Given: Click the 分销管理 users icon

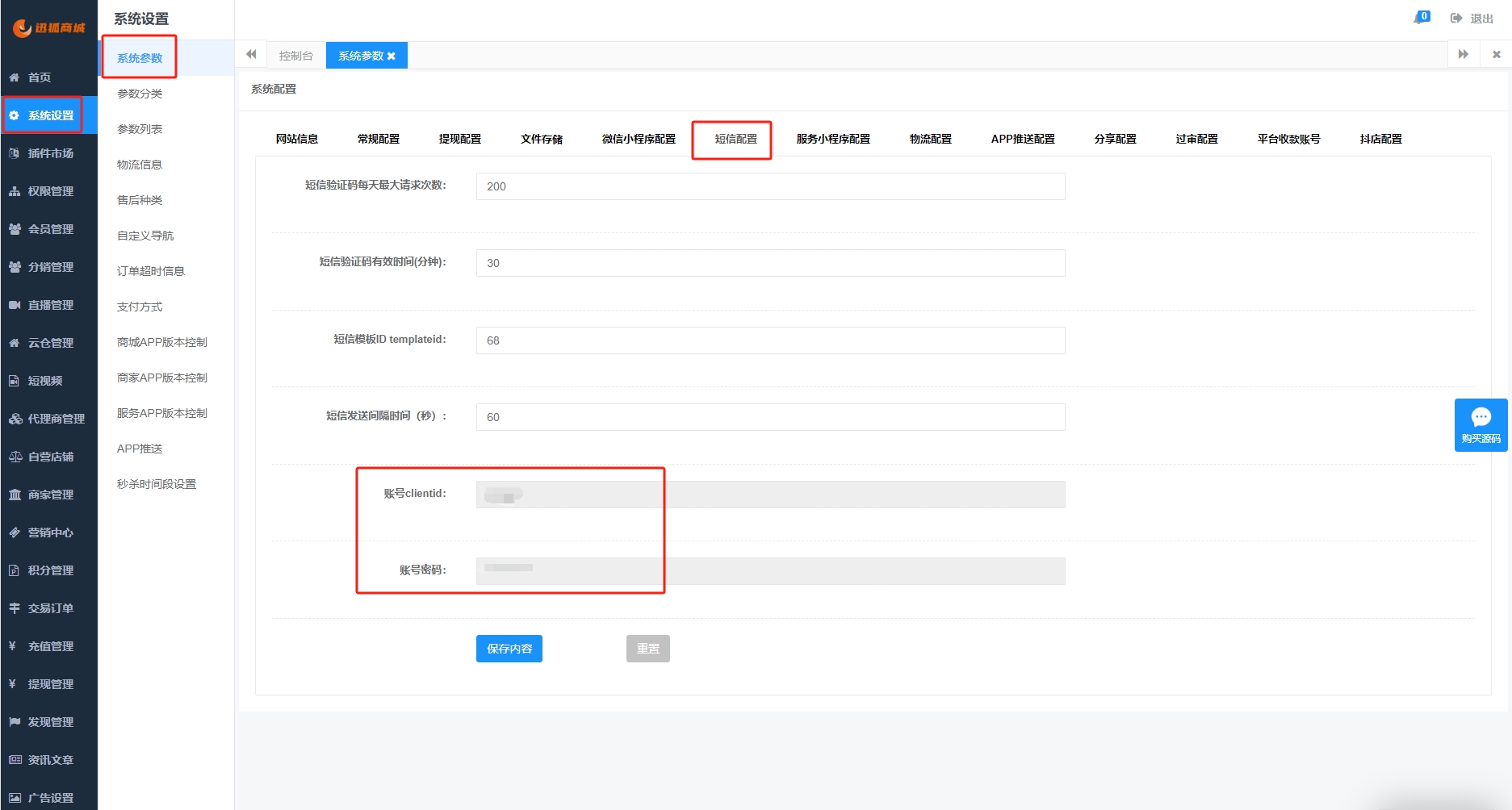Looking at the screenshot, I should 14,267.
